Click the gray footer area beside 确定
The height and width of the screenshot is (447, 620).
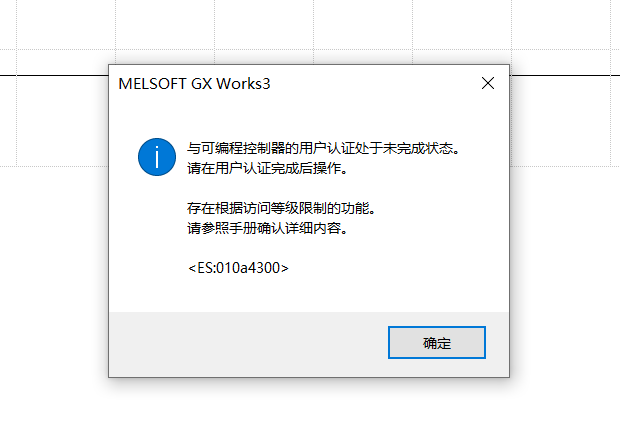click(x=248, y=343)
